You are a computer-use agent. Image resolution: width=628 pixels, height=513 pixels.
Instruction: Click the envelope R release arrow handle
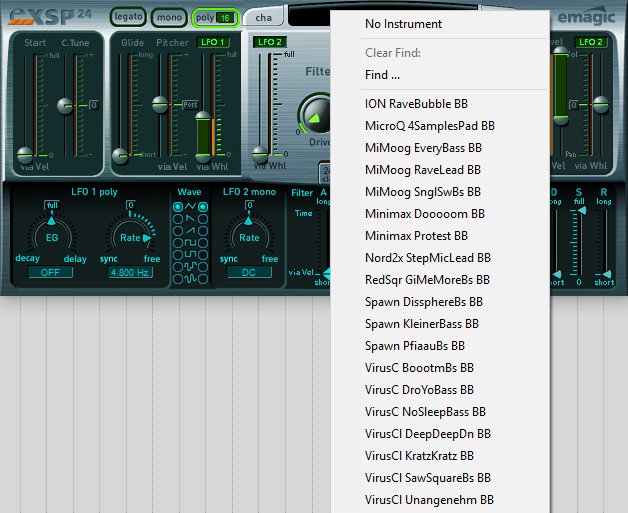click(607, 274)
